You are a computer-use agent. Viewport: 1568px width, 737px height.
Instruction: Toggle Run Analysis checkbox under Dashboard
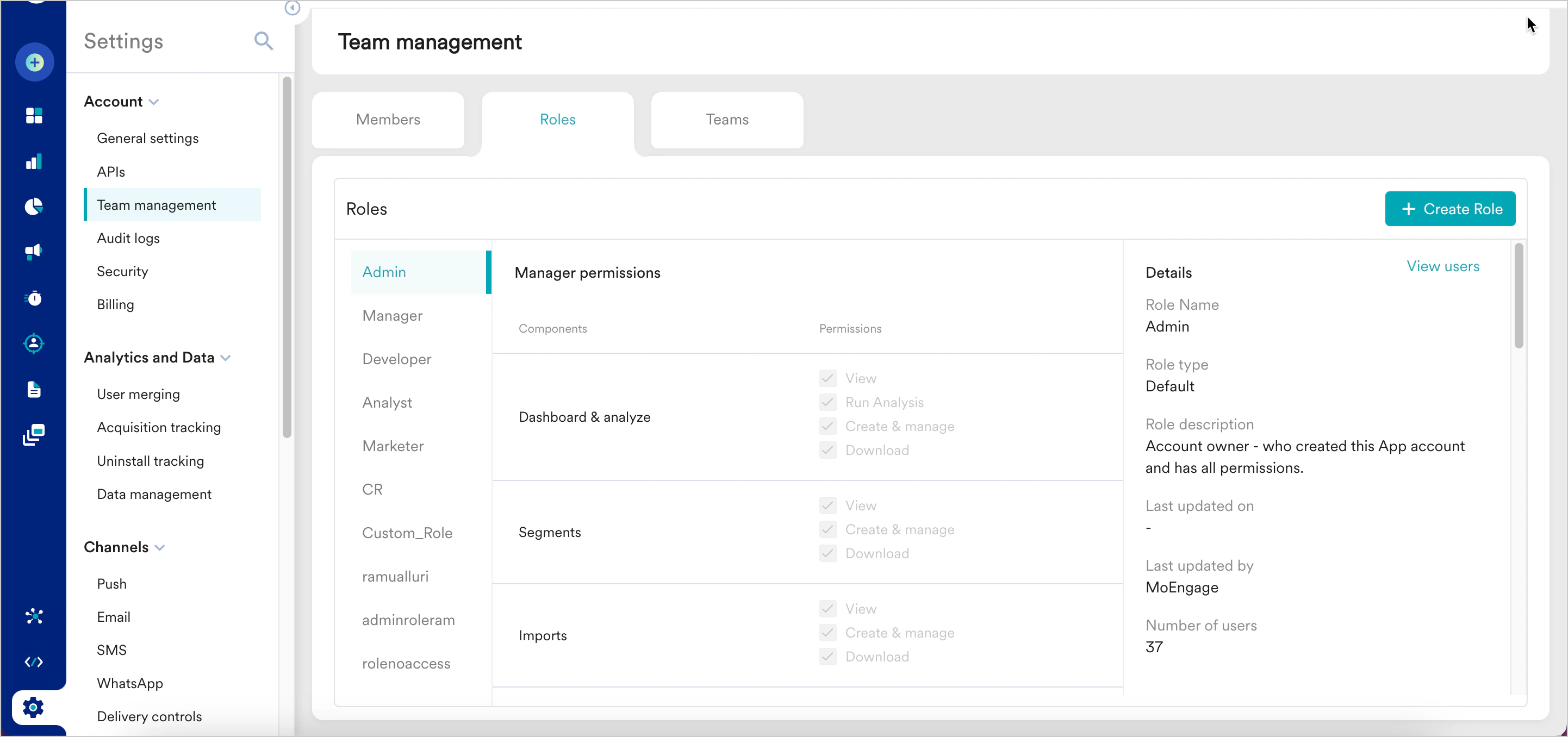[x=827, y=402]
